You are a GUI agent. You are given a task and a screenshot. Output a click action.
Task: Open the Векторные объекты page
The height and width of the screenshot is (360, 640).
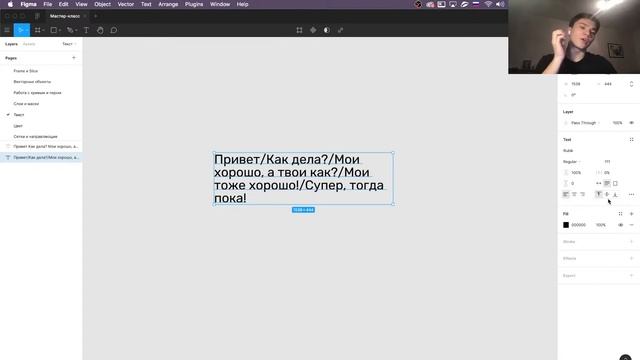pyautogui.click(x=32, y=82)
